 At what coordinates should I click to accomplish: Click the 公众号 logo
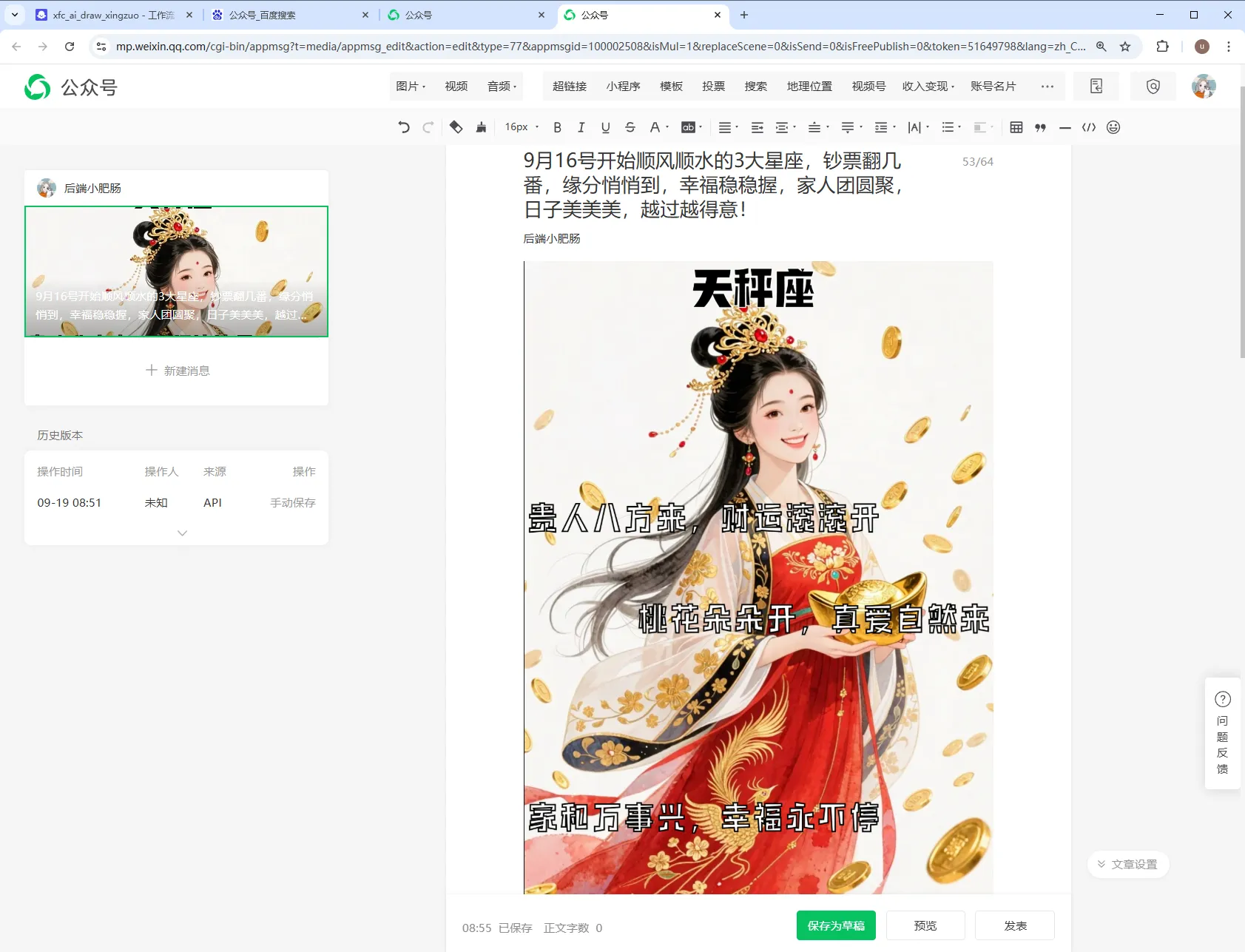coord(71,87)
